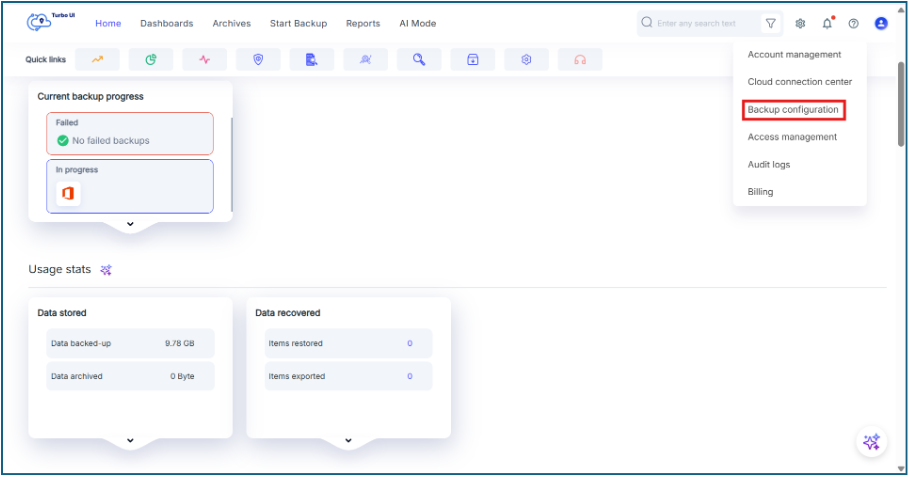Screen dimensions: 909x477
Task: Click the Current backup progress title
Action: [90, 96]
